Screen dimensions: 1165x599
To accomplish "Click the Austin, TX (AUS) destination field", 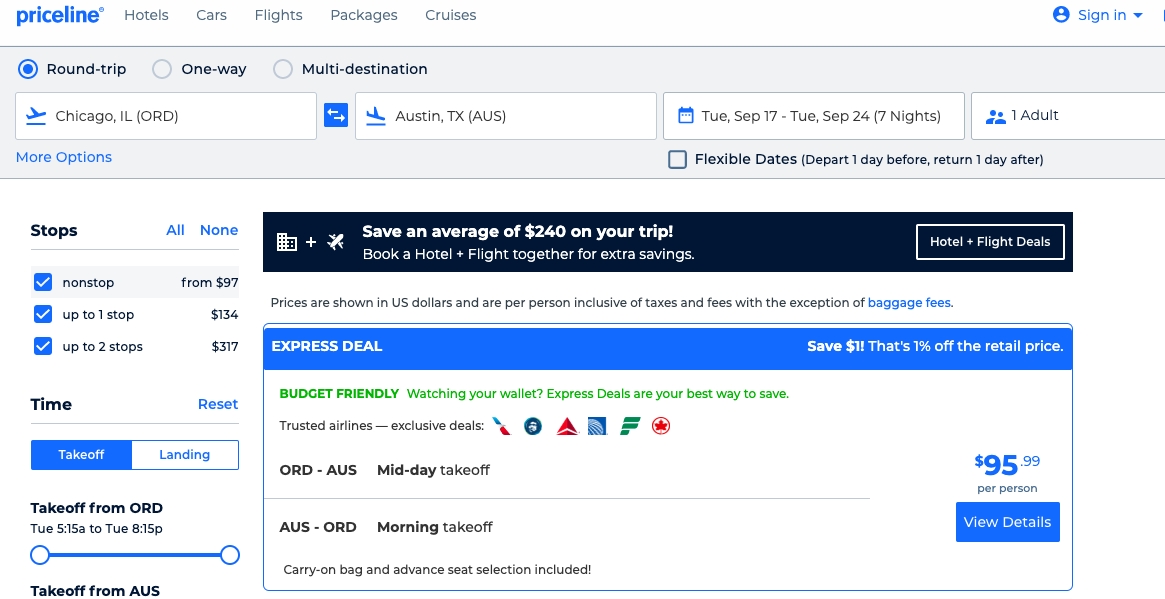I will pyautogui.click(x=506, y=116).
